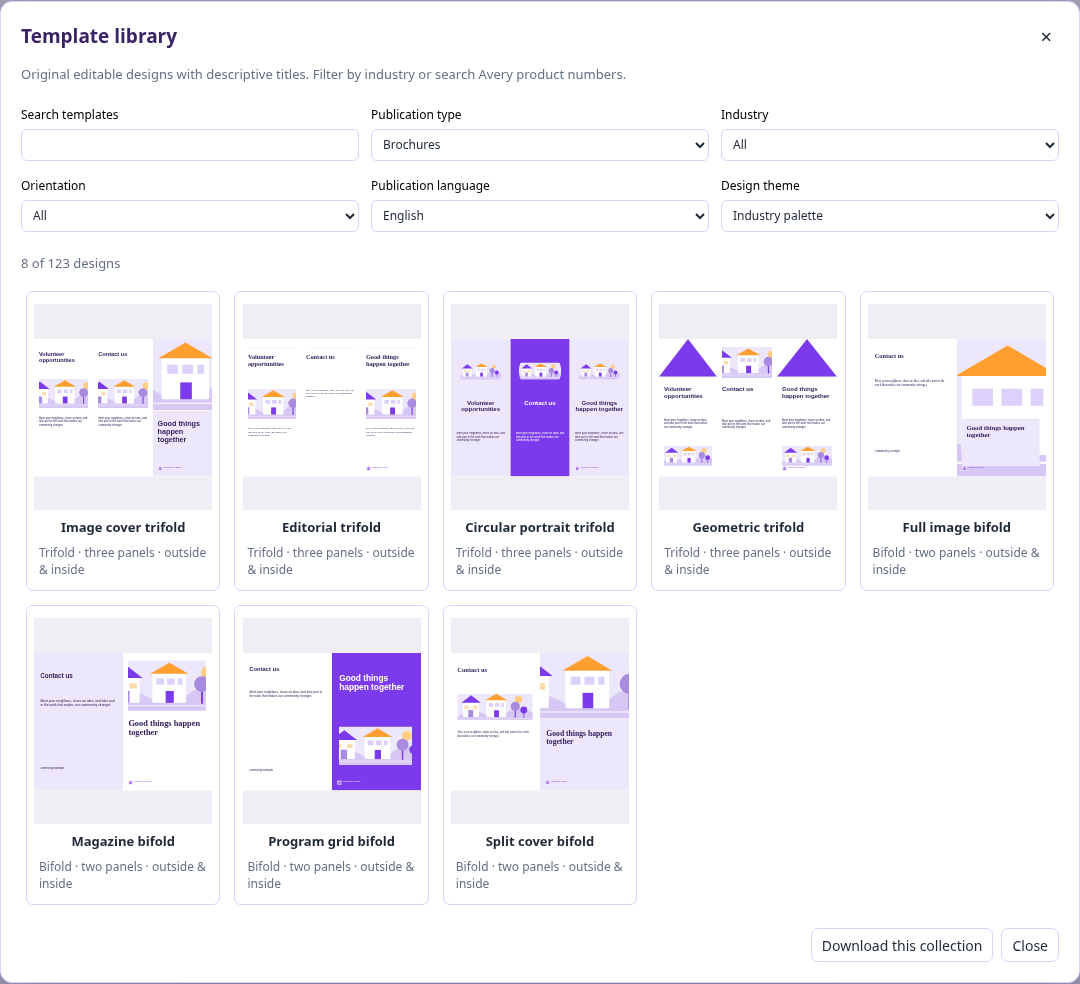Click the Split cover bifold title
Screen dimensions: 1080x984
pos(540,841)
